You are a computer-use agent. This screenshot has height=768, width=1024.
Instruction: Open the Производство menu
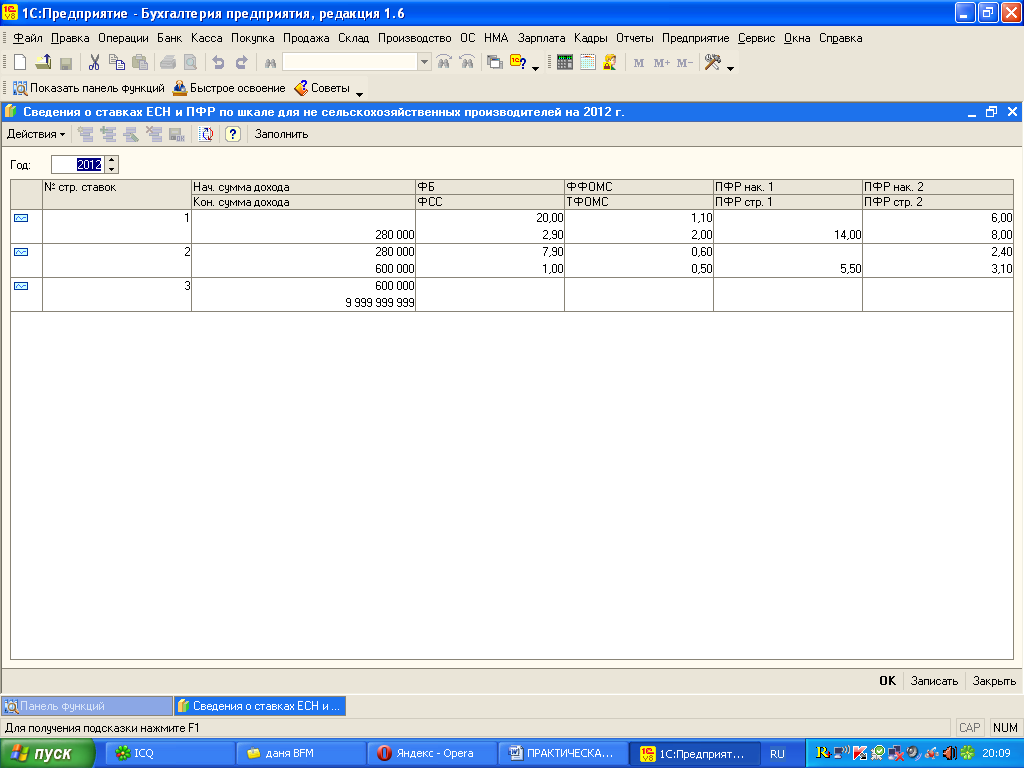coord(414,38)
